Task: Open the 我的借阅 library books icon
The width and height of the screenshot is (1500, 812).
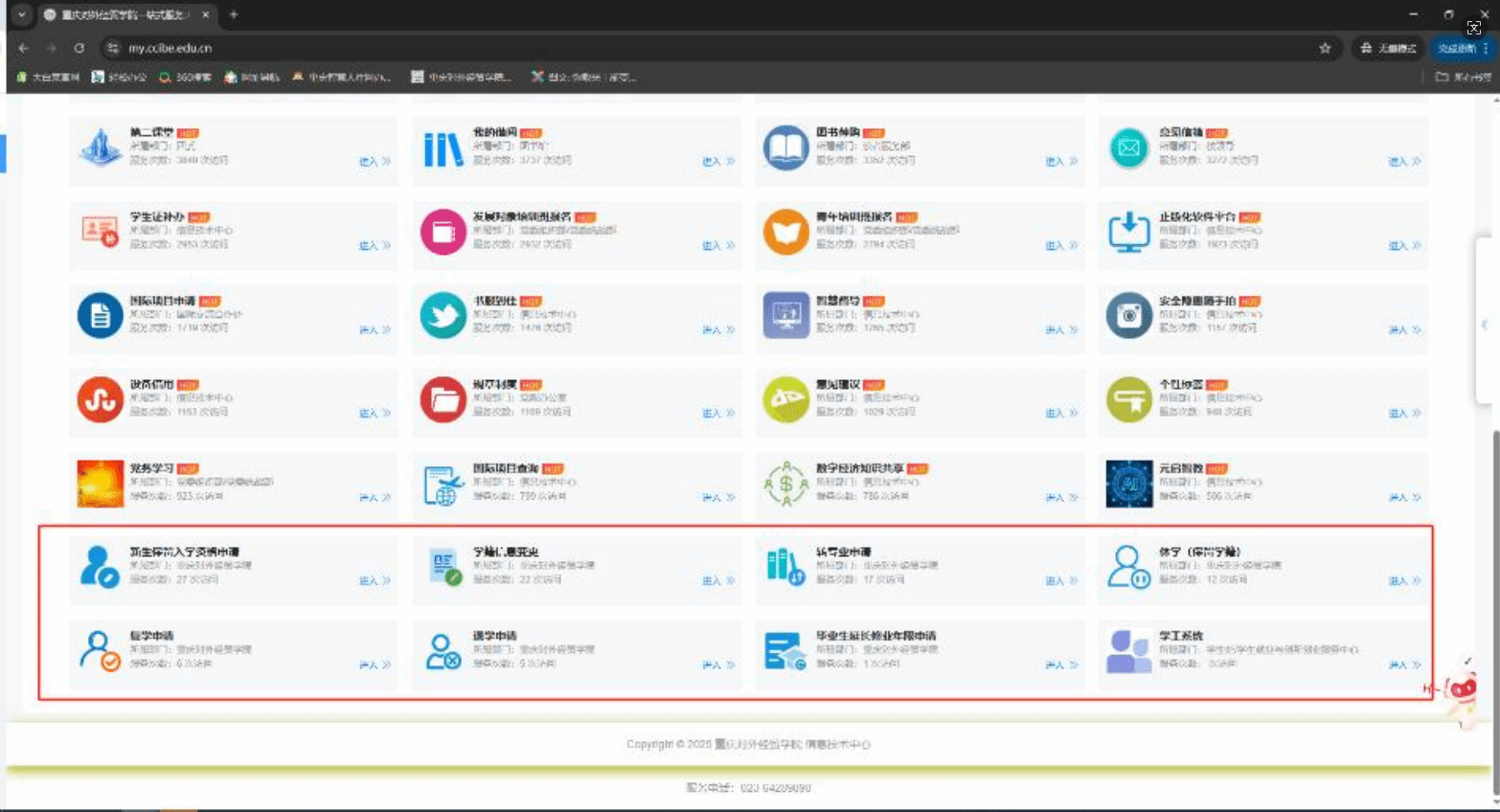Action: click(x=443, y=148)
